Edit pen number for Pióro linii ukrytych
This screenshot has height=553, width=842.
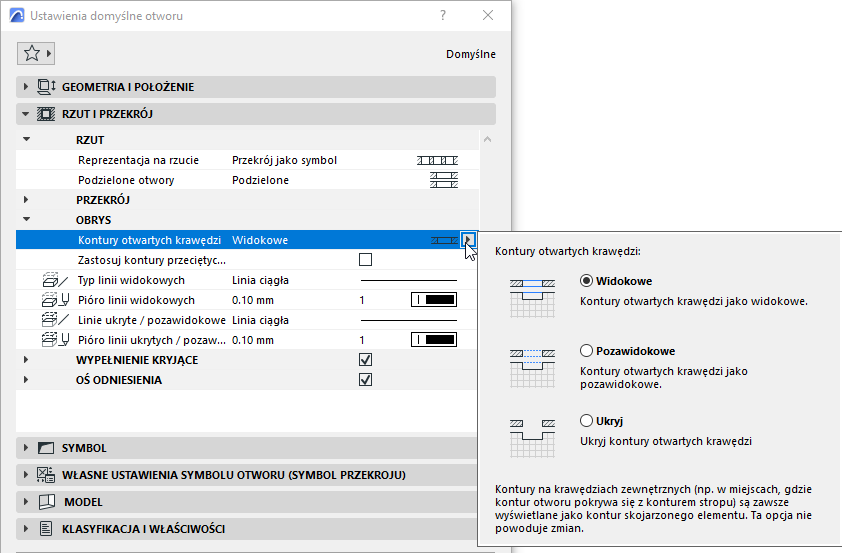[362, 340]
